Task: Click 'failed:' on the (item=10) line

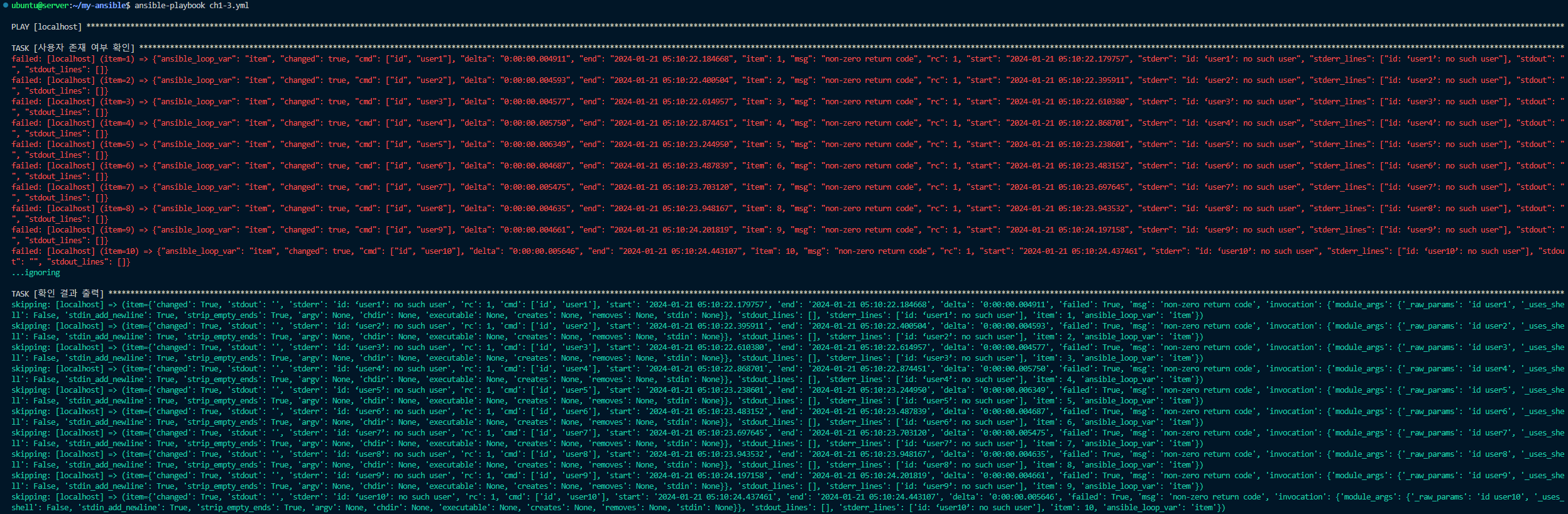Action: (x=27, y=251)
